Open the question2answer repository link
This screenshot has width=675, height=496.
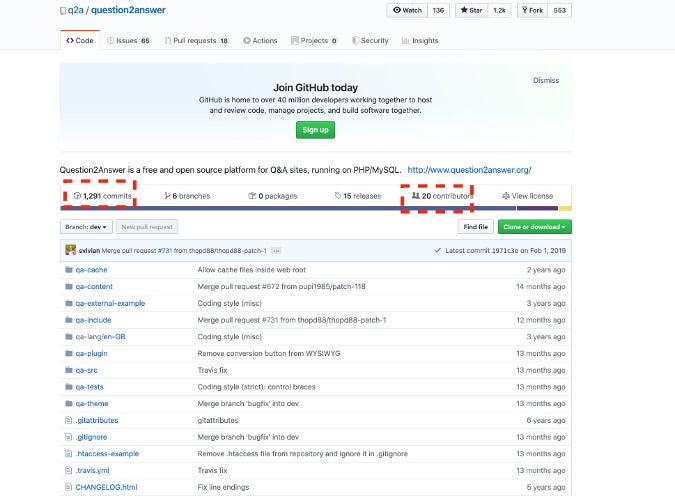(x=128, y=10)
